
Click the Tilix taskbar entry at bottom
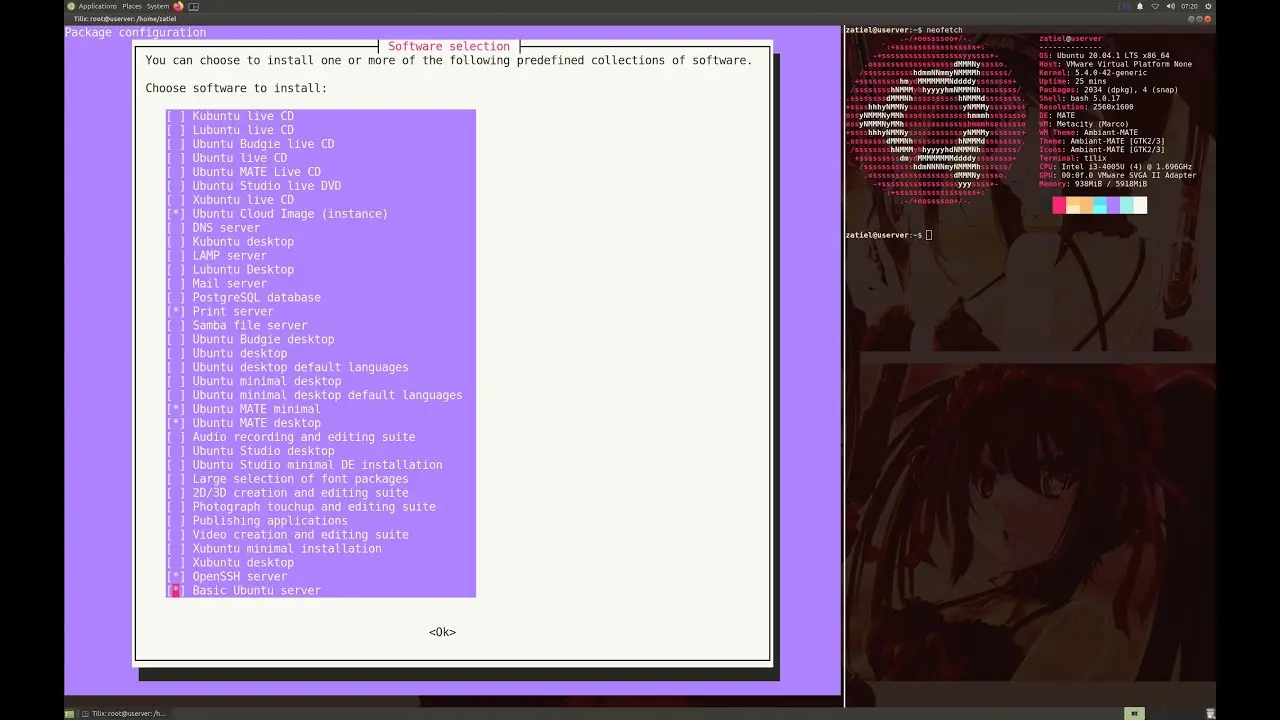tap(130, 713)
